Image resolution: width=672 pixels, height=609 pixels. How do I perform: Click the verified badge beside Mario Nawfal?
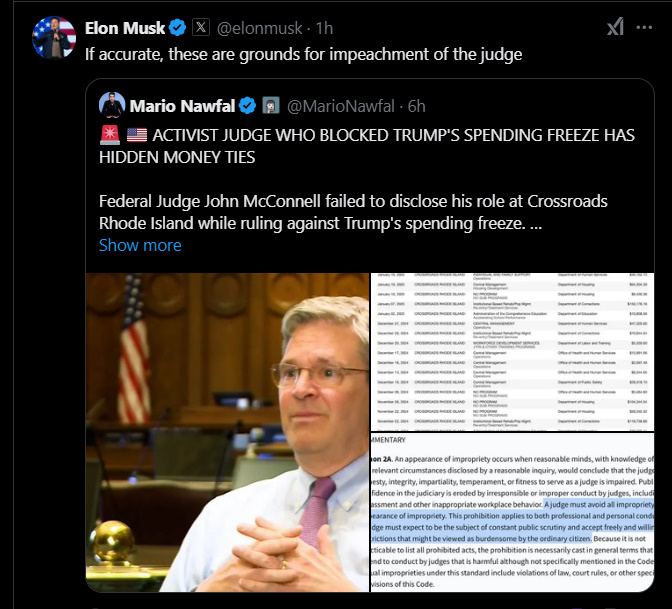click(x=247, y=106)
